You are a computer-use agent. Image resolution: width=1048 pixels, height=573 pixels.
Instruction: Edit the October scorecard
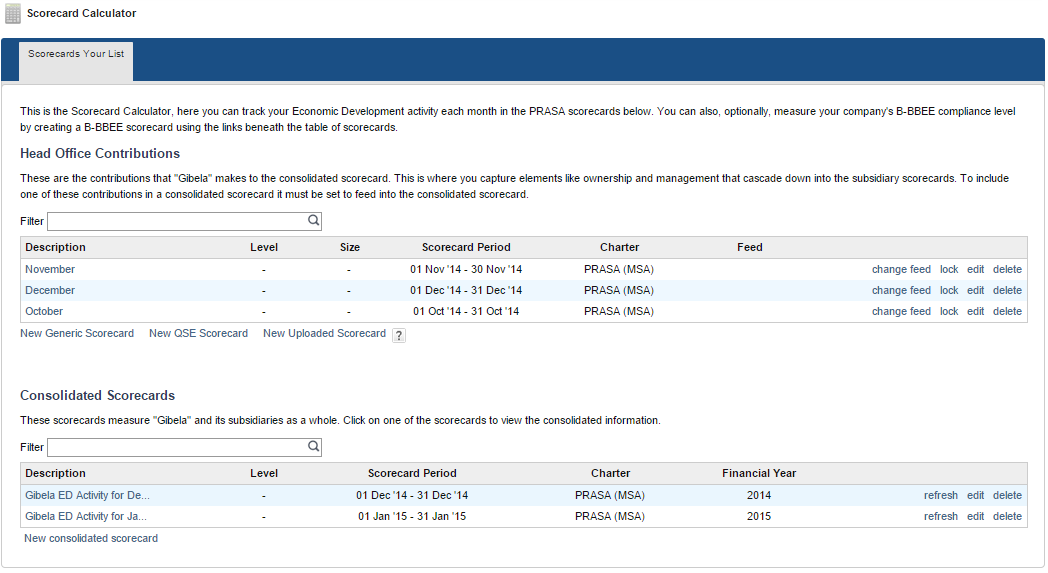(976, 312)
